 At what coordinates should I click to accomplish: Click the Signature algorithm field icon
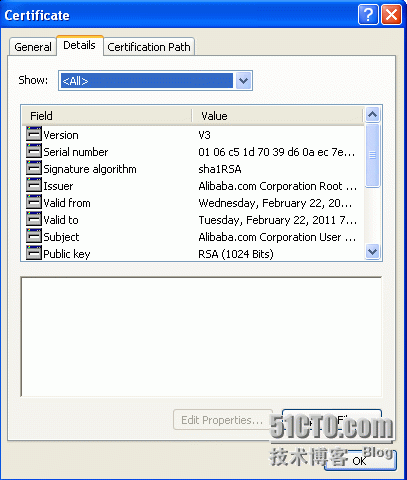(34, 169)
